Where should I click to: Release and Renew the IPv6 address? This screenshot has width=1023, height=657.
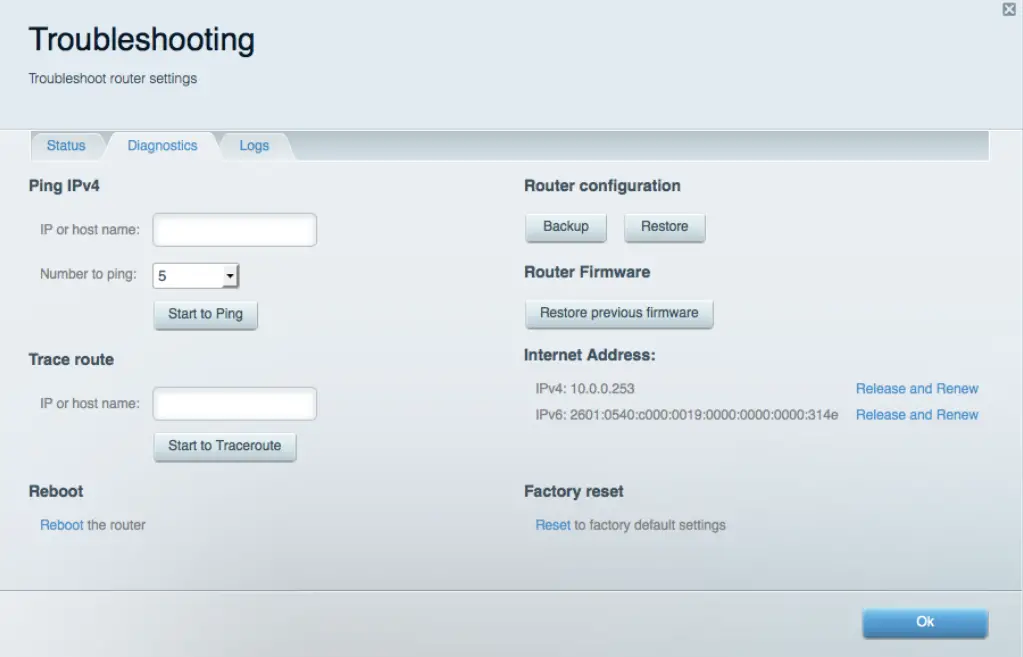coord(916,415)
